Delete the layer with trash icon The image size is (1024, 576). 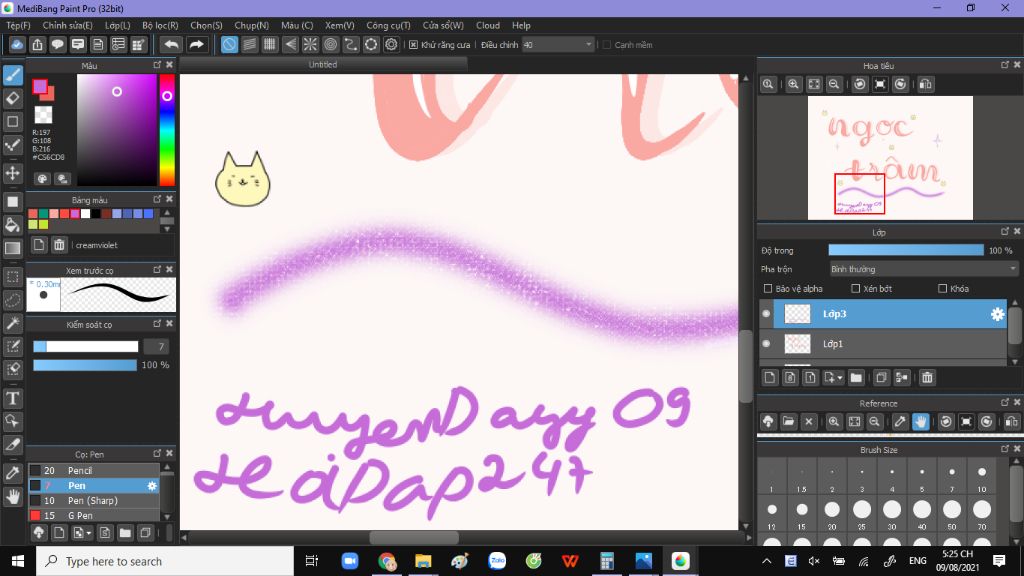coord(927,377)
